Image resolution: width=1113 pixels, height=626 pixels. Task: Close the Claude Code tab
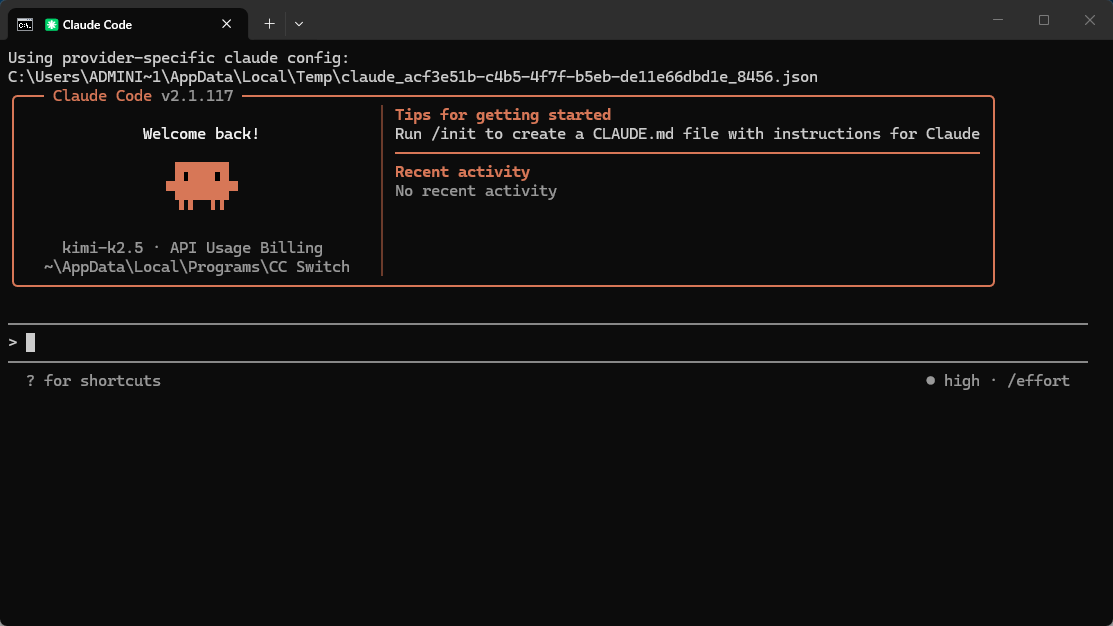(x=227, y=24)
